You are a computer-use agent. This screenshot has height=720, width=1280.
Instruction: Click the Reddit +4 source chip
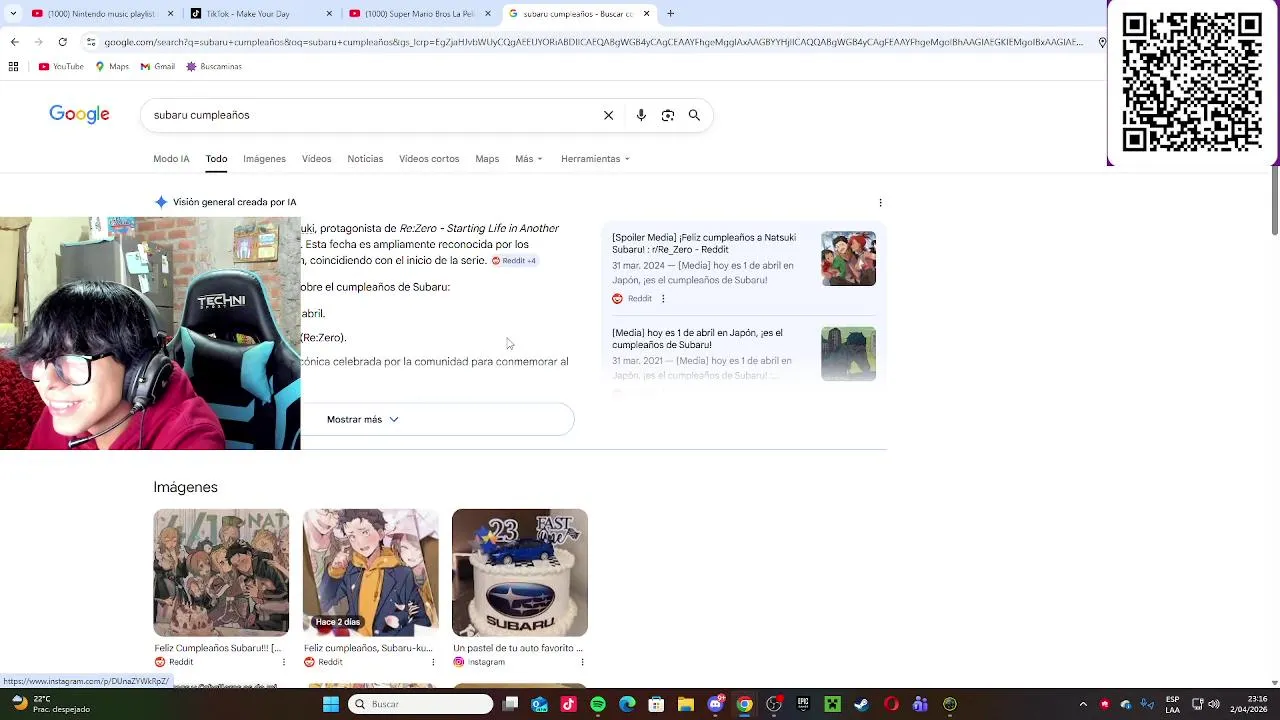pos(514,261)
